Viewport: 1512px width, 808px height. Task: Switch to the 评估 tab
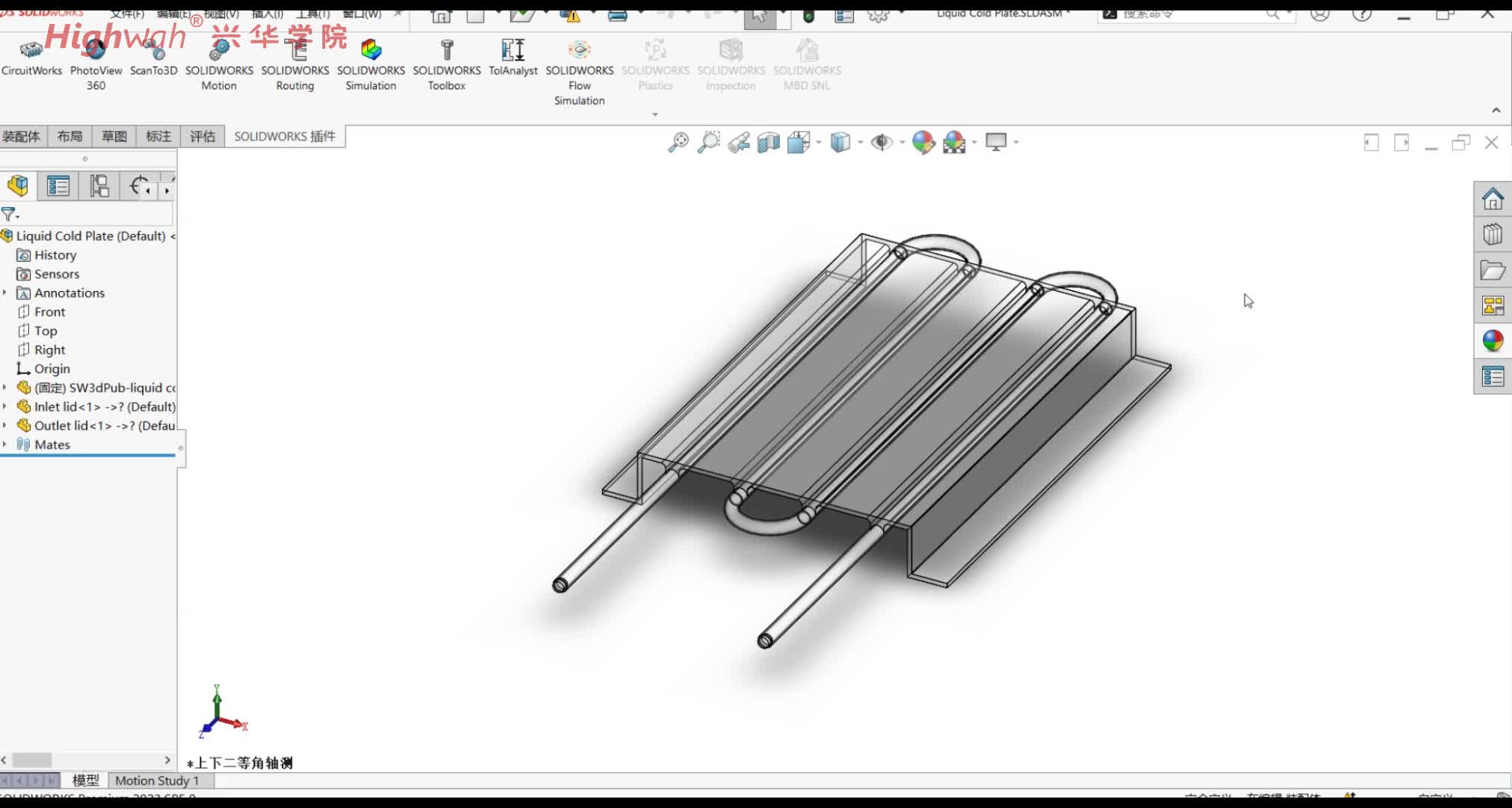coord(202,136)
